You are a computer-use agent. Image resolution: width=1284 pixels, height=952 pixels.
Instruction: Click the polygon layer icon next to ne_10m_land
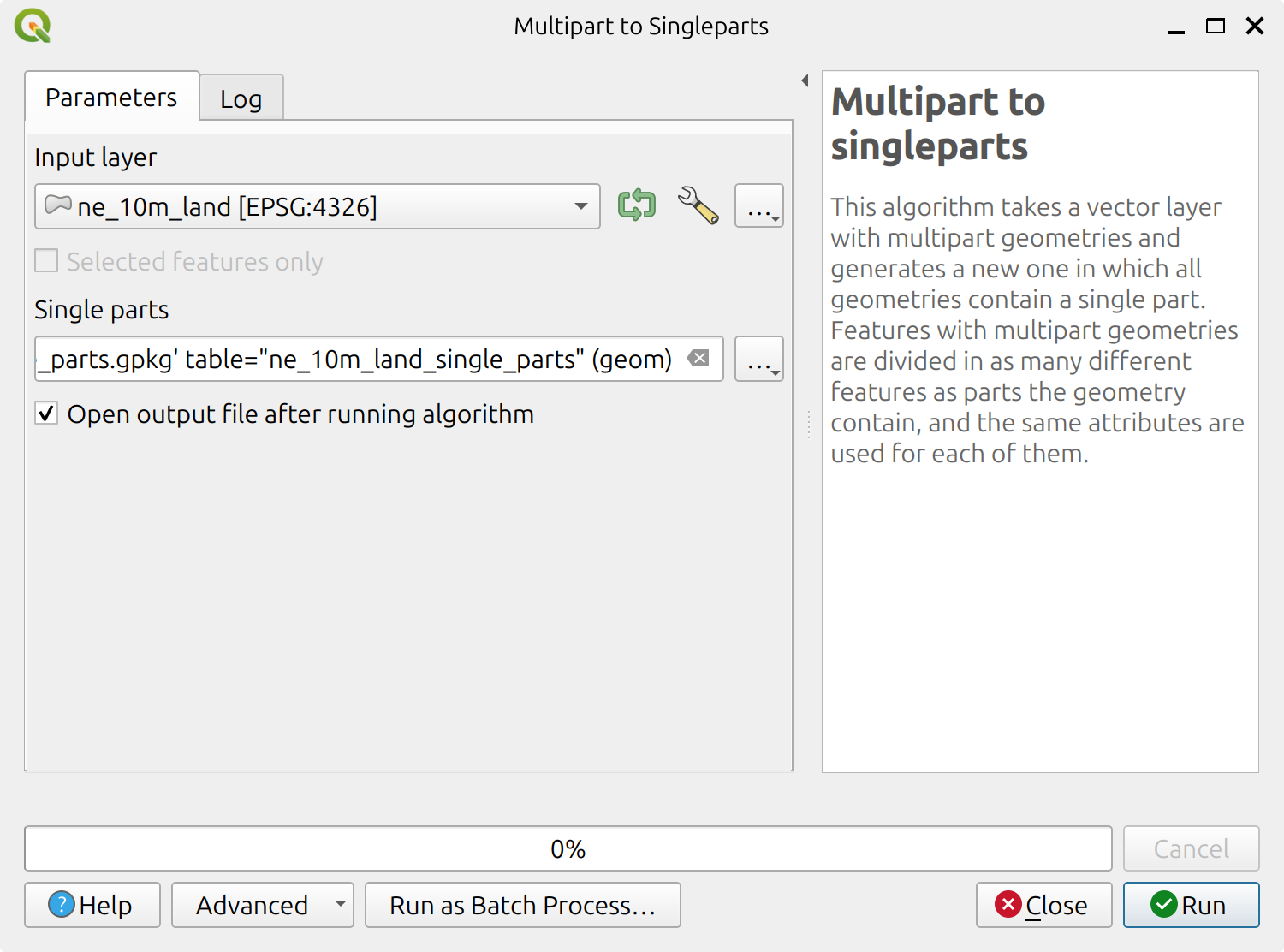tap(56, 205)
